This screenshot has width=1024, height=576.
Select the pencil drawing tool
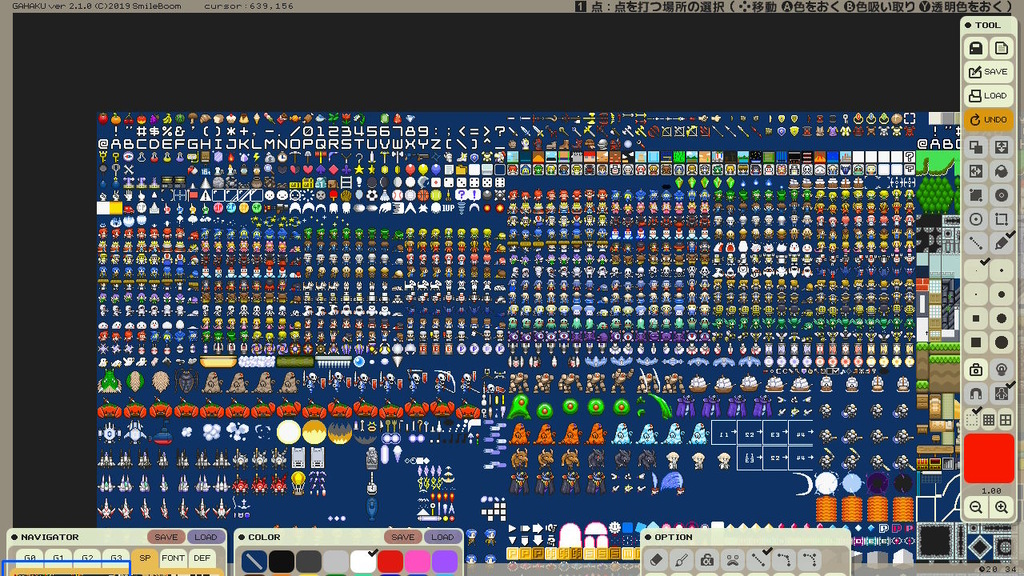[x=1001, y=243]
